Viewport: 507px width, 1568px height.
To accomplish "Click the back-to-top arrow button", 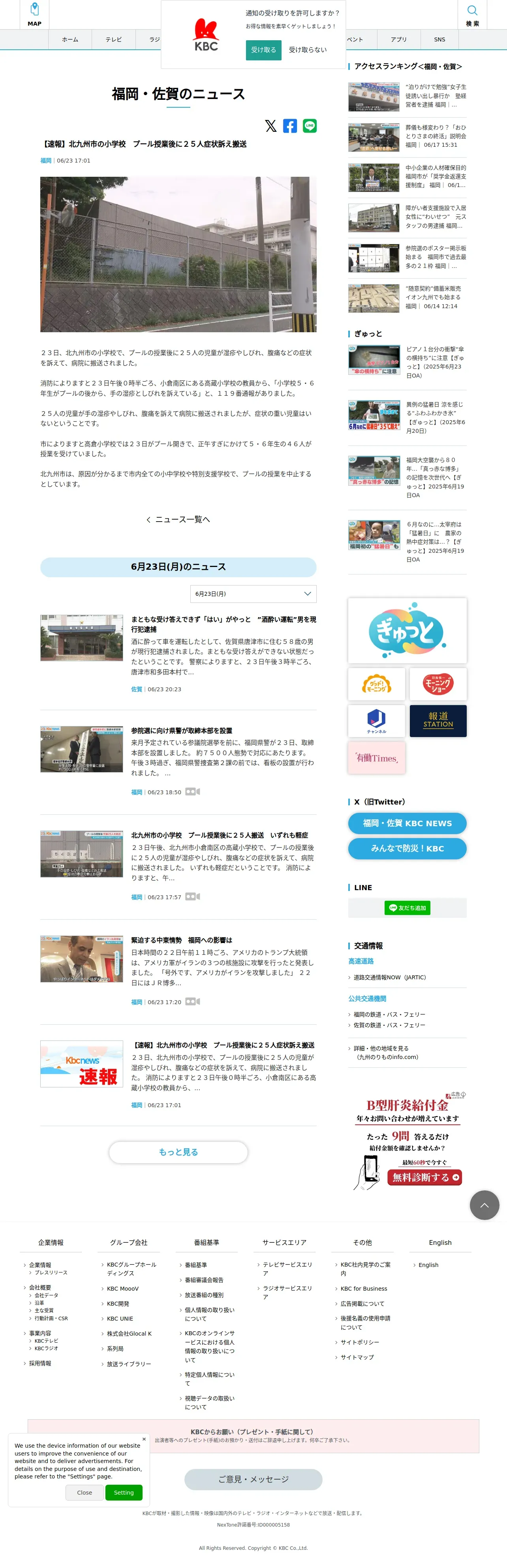I will click(x=484, y=1205).
